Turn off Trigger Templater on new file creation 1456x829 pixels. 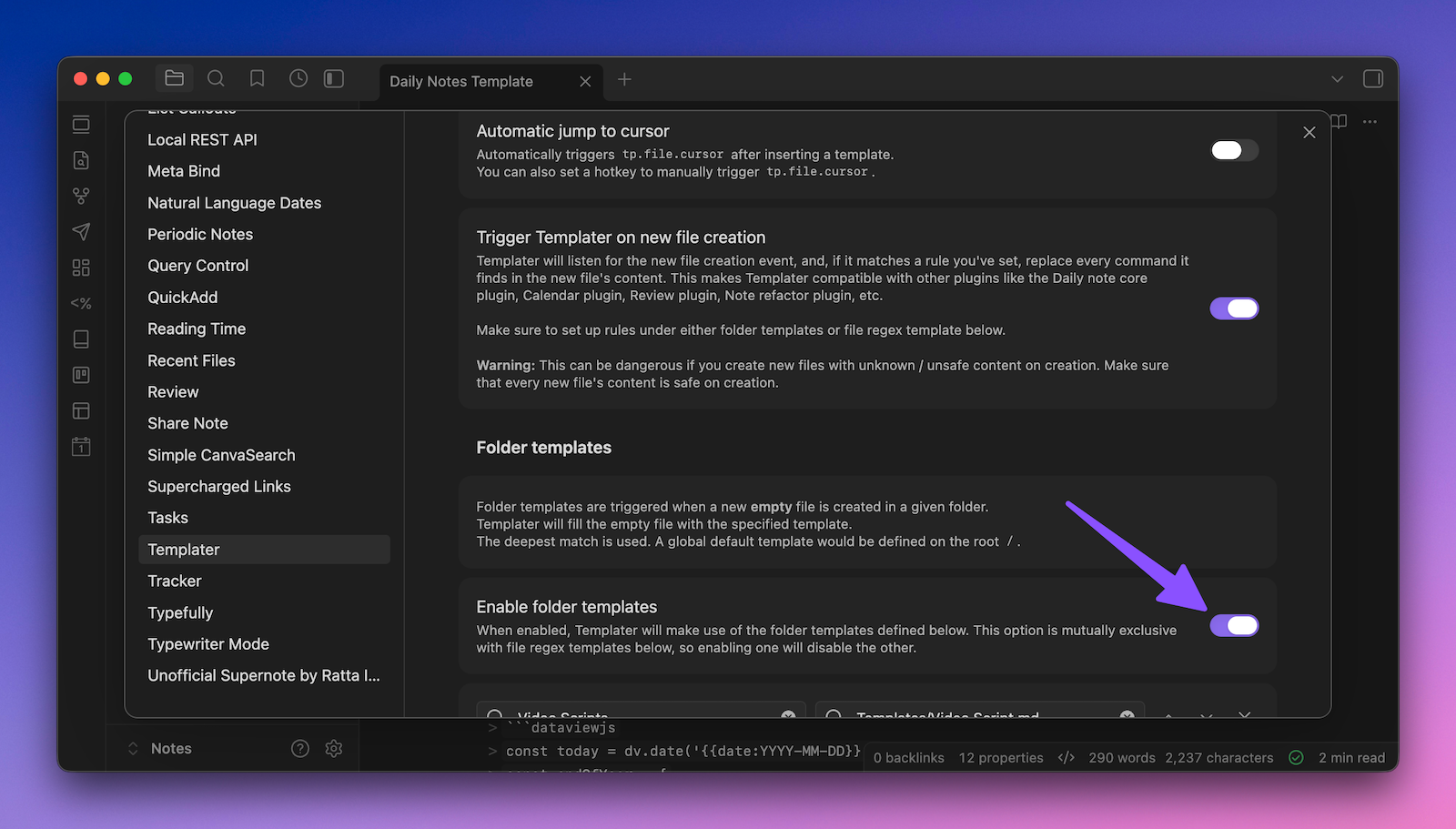(x=1234, y=308)
